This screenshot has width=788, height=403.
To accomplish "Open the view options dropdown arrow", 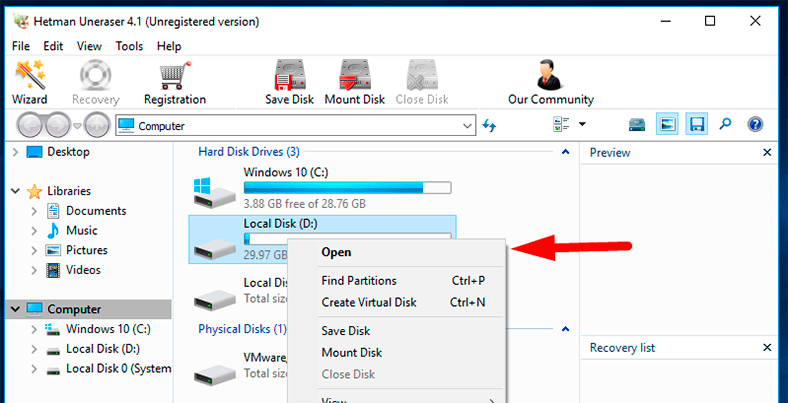I will [582, 124].
